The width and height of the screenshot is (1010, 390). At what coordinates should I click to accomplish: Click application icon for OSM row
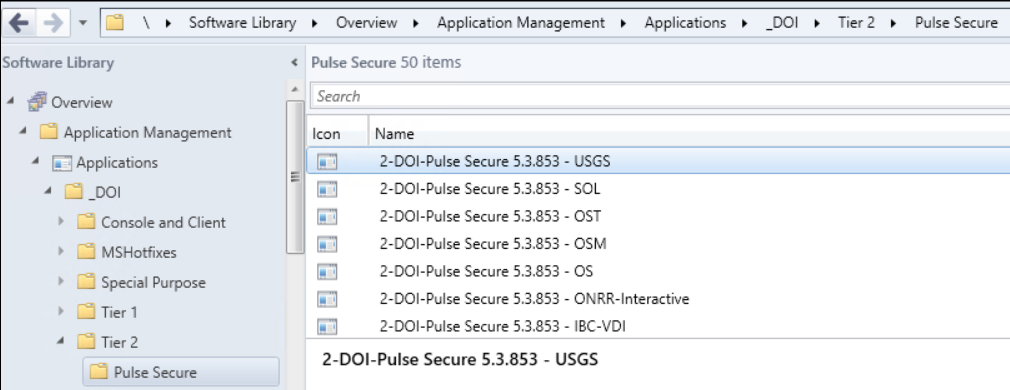click(x=327, y=245)
